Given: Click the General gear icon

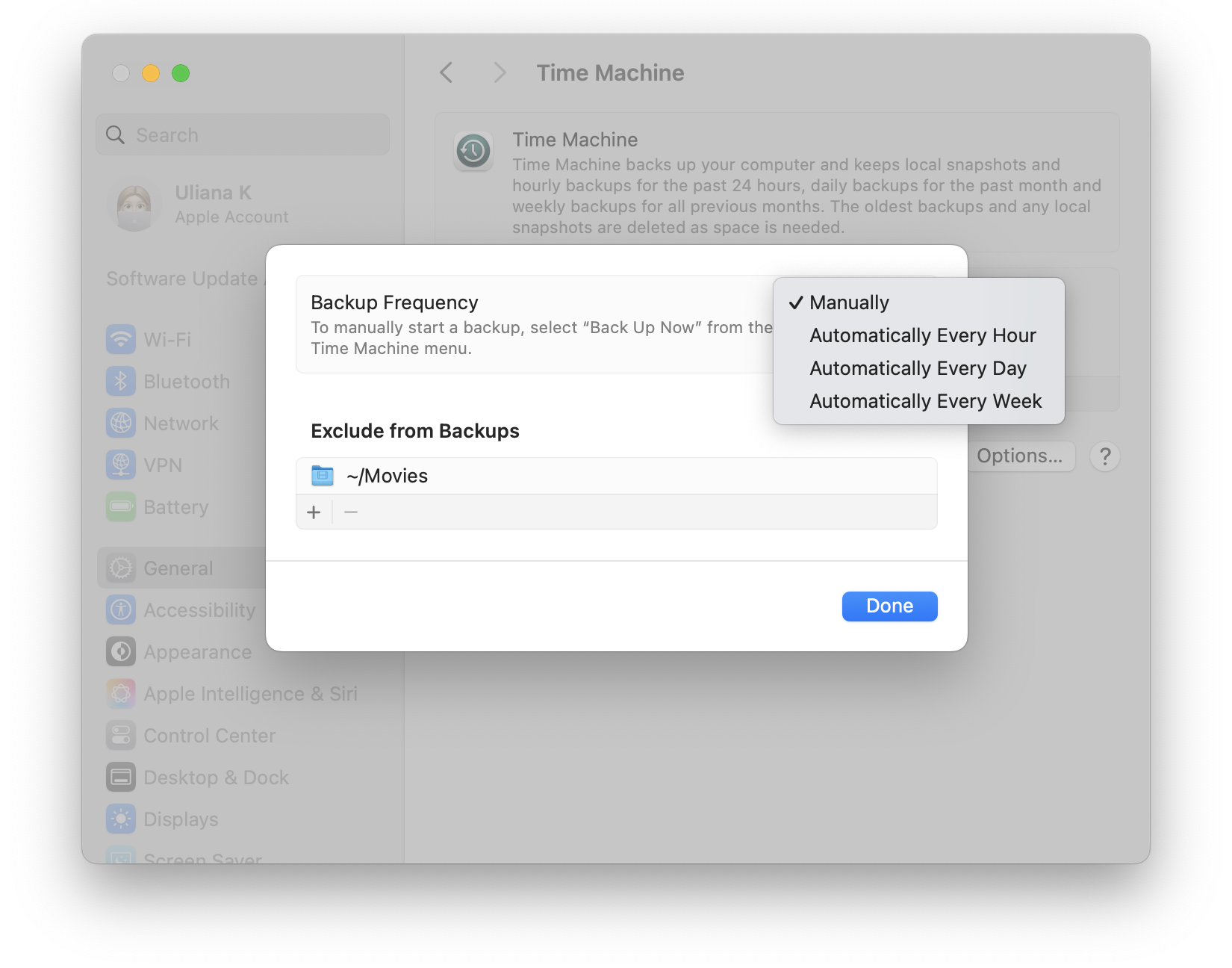Looking at the screenshot, I should 121,568.
